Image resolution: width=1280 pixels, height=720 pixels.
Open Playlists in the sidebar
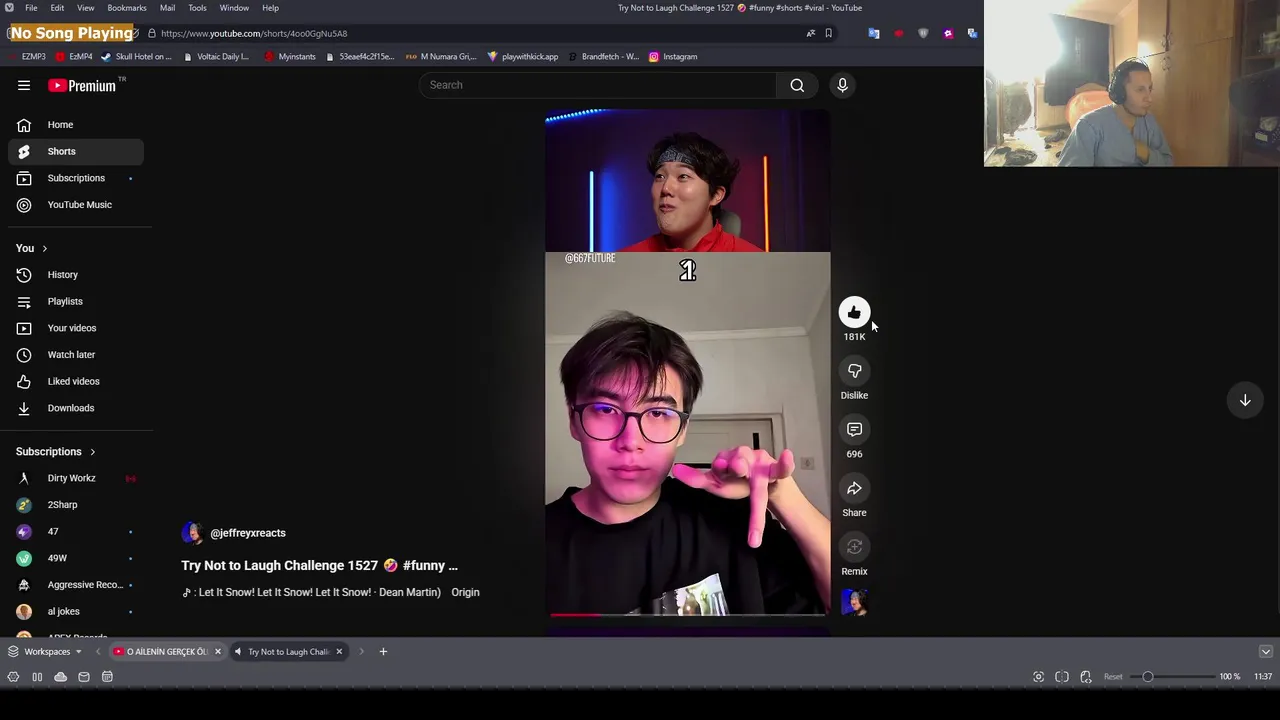pyautogui.click(x=76, y=301)
